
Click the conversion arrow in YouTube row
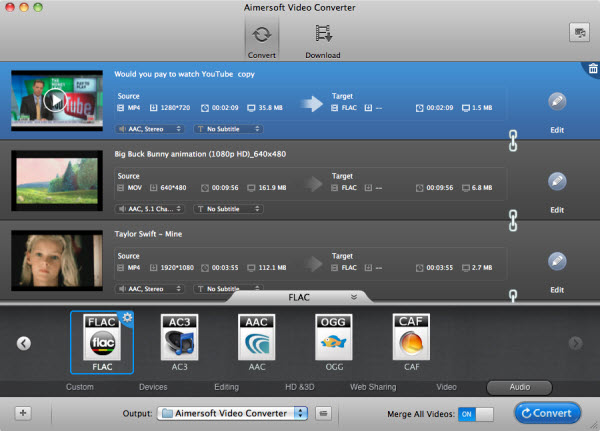coord(312,104)
